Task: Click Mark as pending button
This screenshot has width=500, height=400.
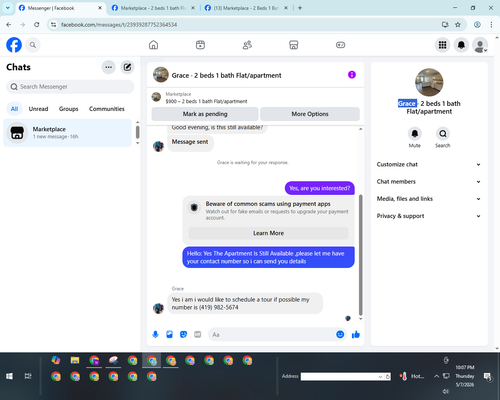Action: coord(205,114)
